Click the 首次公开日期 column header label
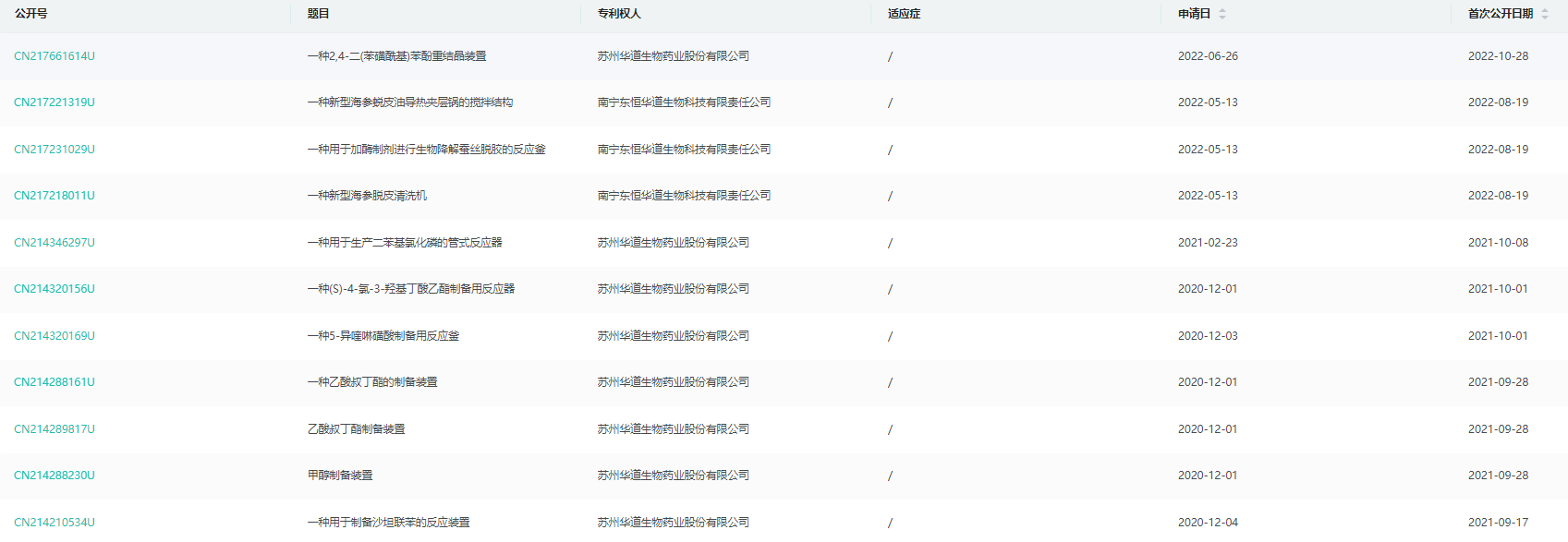The image size is (1568, 542). (1501, 14)
